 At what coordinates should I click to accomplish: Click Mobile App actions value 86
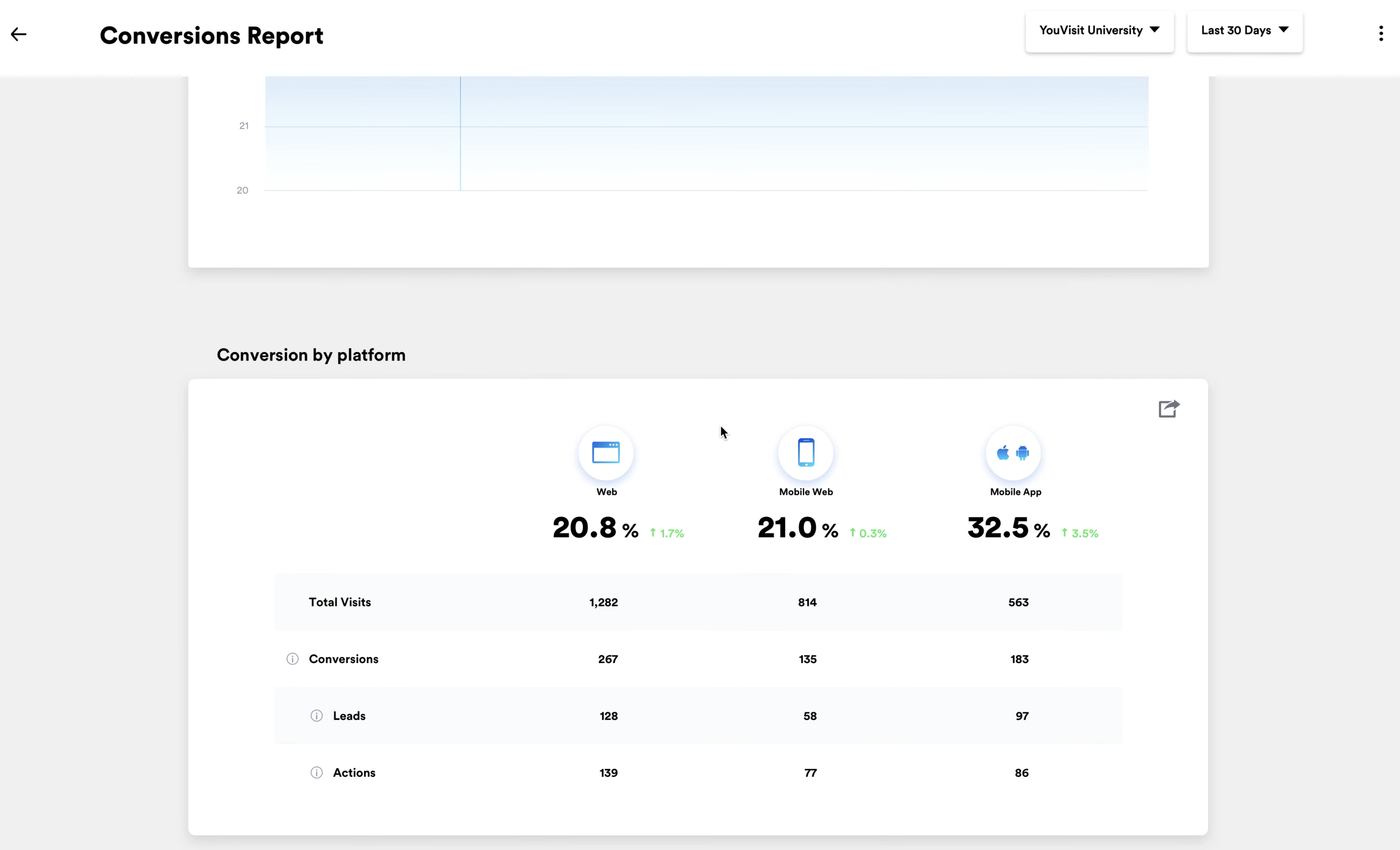(1022, 773)
